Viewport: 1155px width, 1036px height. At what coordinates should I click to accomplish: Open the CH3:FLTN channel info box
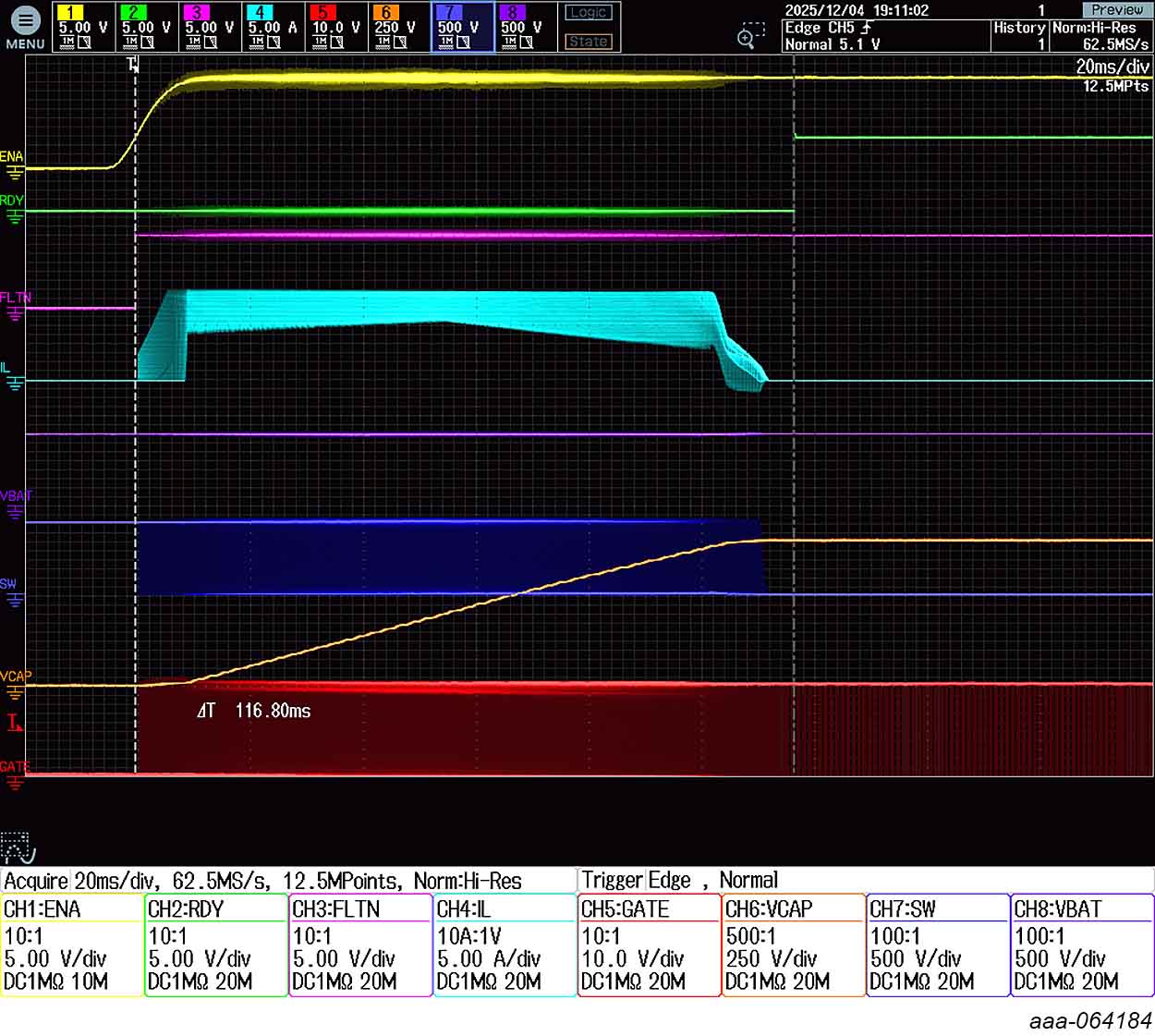pyautogui.click(x=360, y=945)
